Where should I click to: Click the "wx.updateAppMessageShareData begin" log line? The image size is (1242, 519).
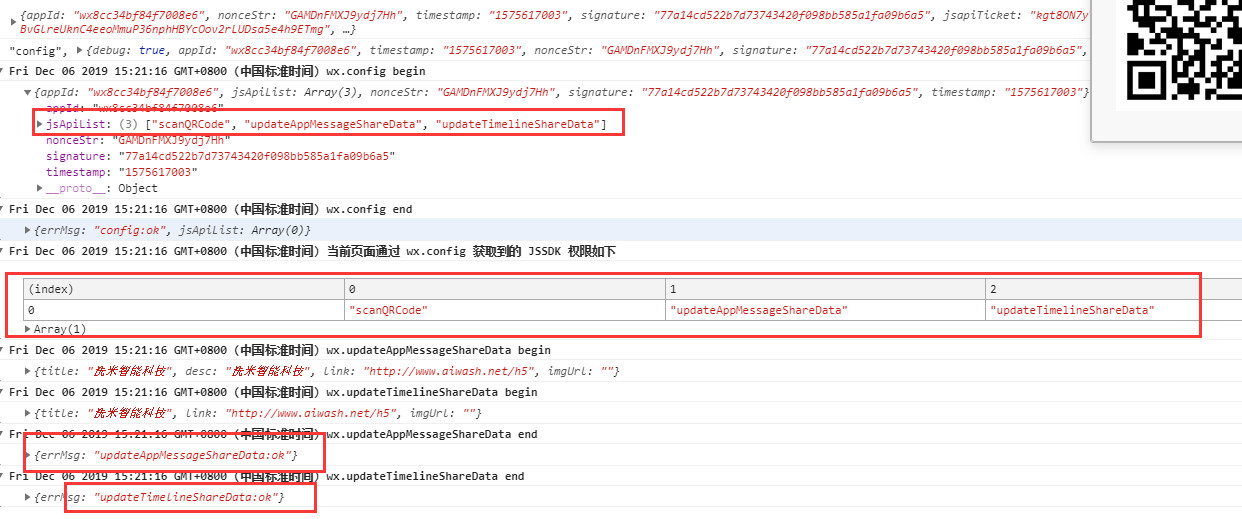click(280, 350)
